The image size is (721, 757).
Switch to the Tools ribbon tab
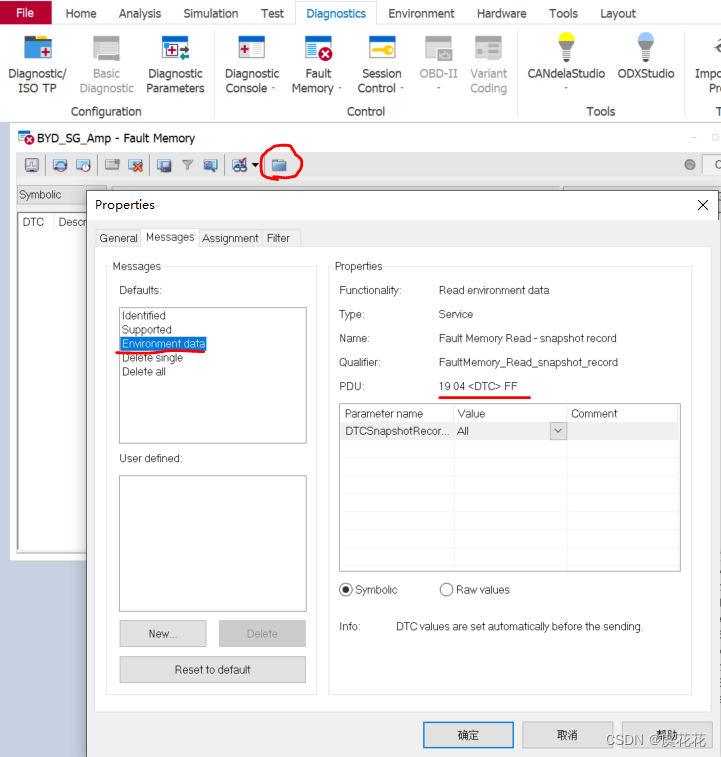(x=563, y=14)
